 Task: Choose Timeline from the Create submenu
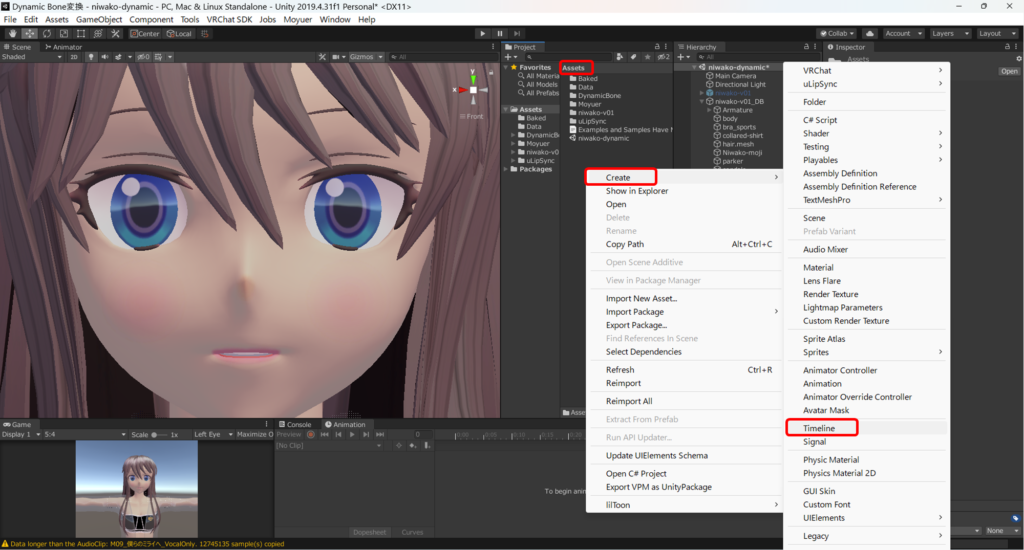point(819,428)
